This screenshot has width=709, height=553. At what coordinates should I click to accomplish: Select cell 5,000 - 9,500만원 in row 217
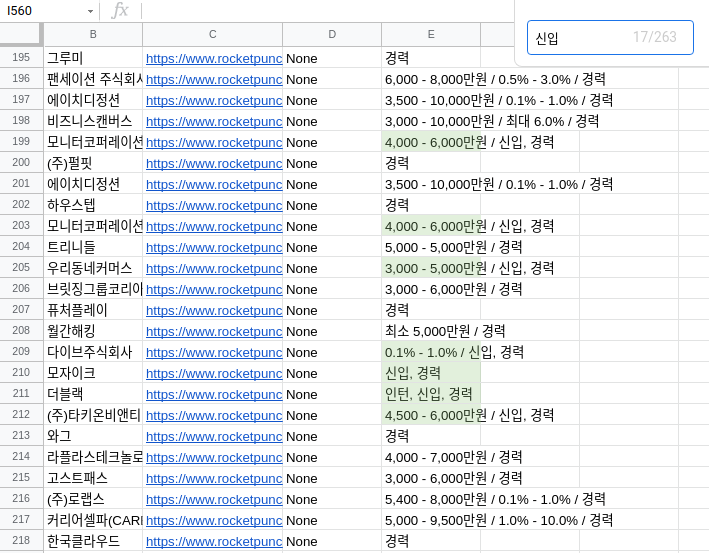[431, 520]
